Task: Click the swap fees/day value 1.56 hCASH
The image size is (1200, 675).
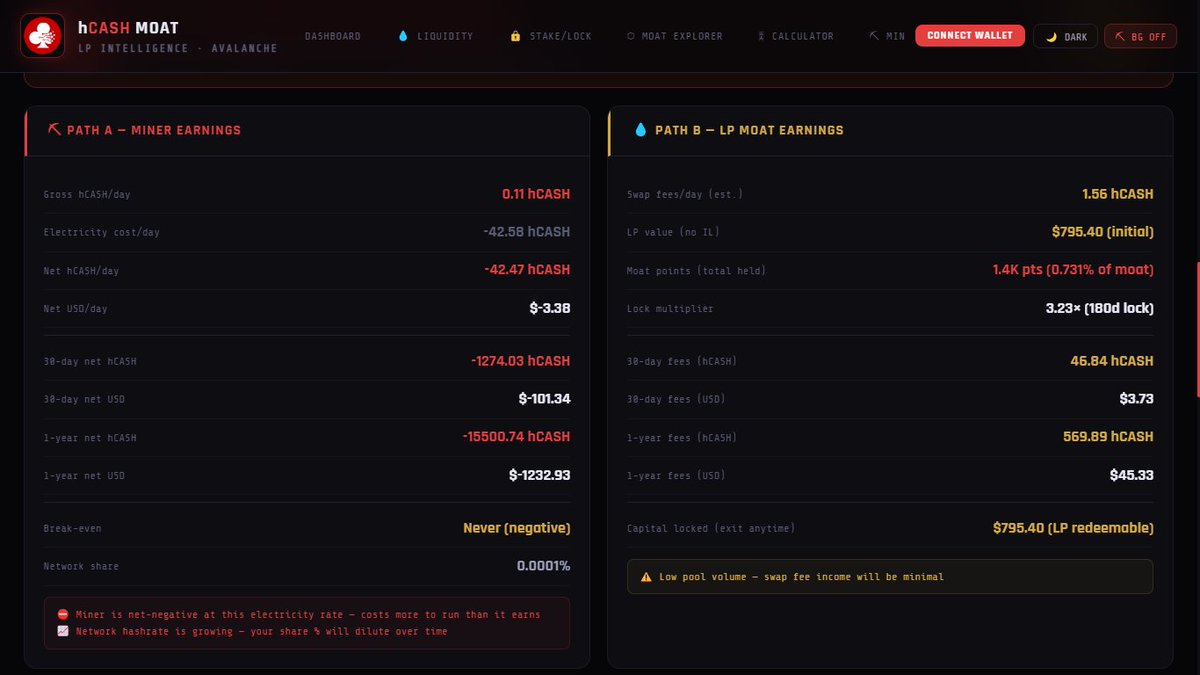Action: coord(1118,194)
